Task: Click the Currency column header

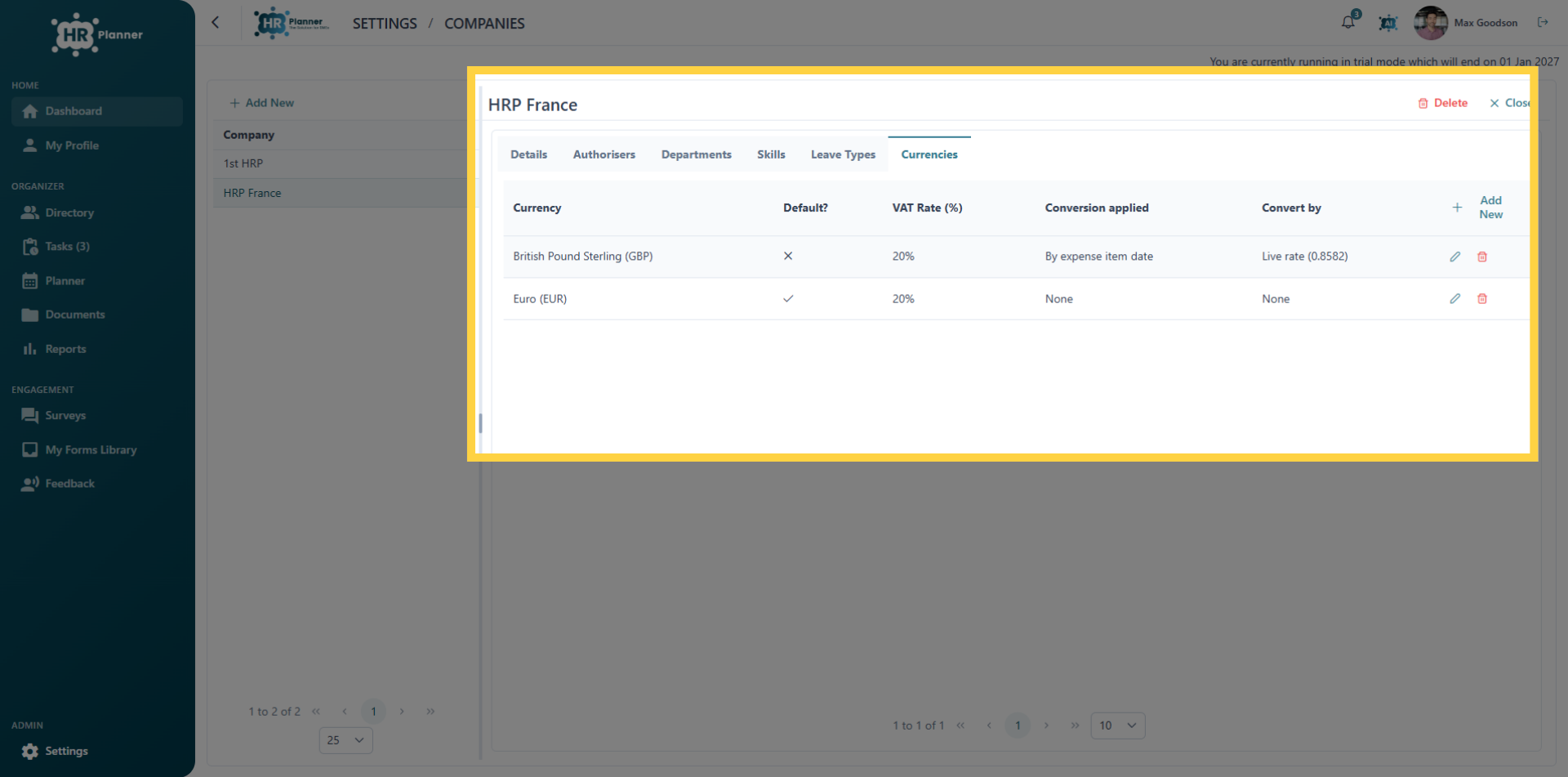Action: [537, 208]
